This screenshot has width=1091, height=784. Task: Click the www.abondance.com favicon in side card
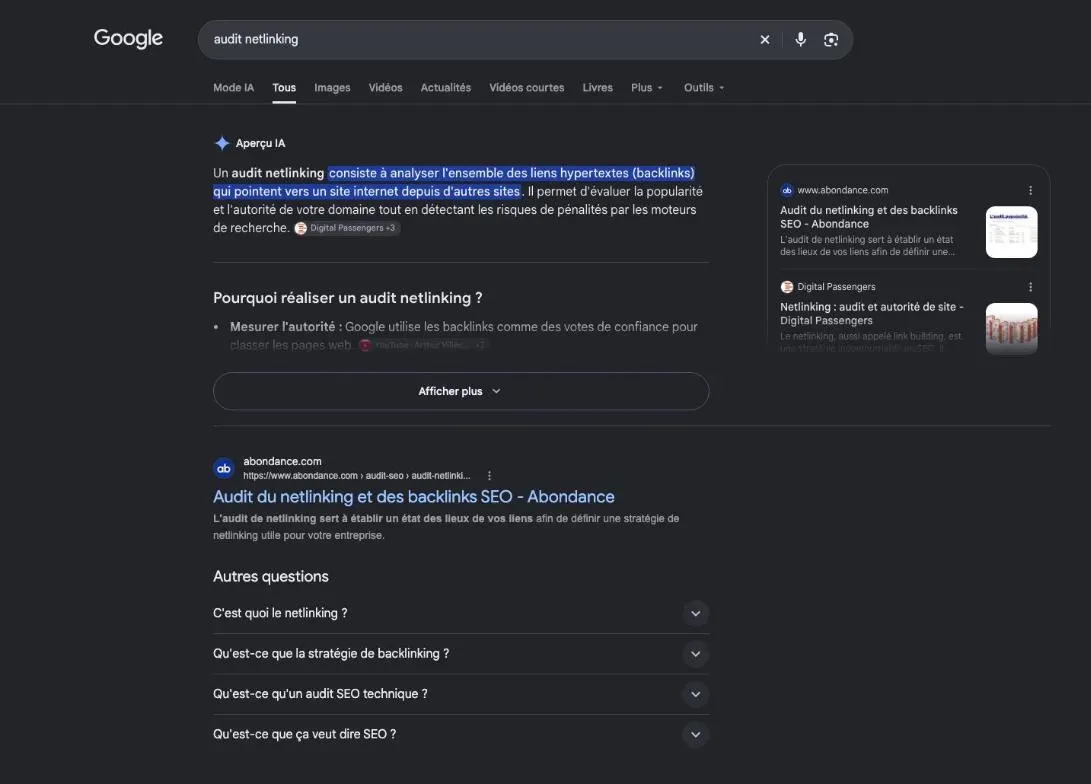pyautogui.click(x=787, y=190)
